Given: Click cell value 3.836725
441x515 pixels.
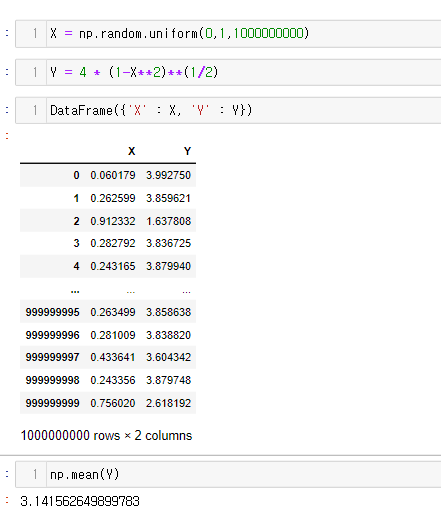Looking at the screenshot, I should [168, 243].
